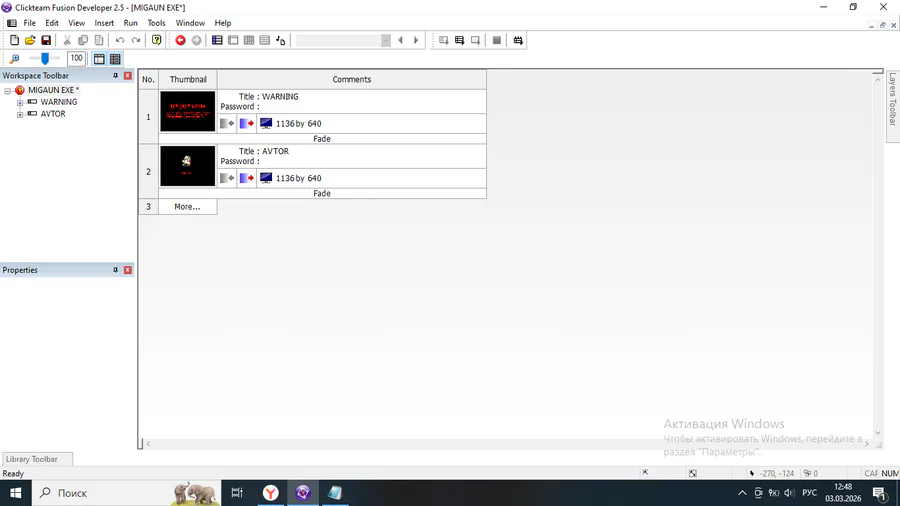Click fade-out transition icon for AVTOR frame
This screenshot has height=506, width=900.
(247, 178)
